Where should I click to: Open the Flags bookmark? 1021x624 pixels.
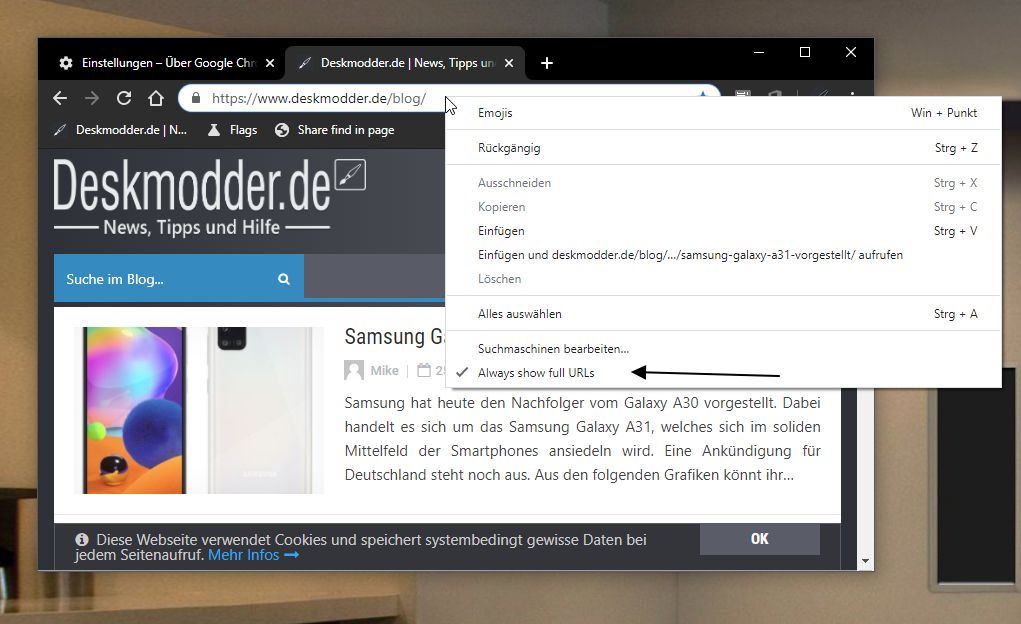coord(232,130)
